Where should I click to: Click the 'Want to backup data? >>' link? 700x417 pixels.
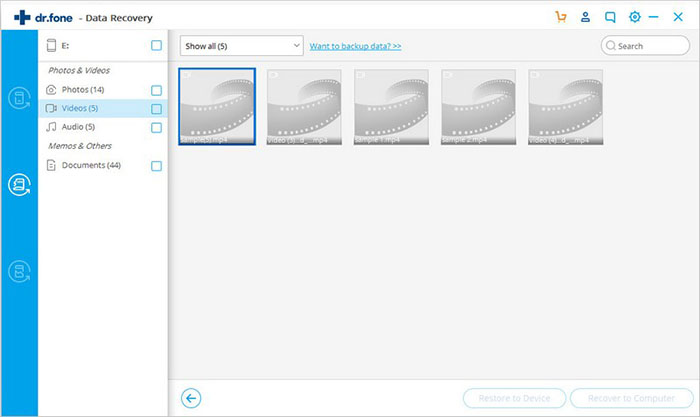coord(355,46)
